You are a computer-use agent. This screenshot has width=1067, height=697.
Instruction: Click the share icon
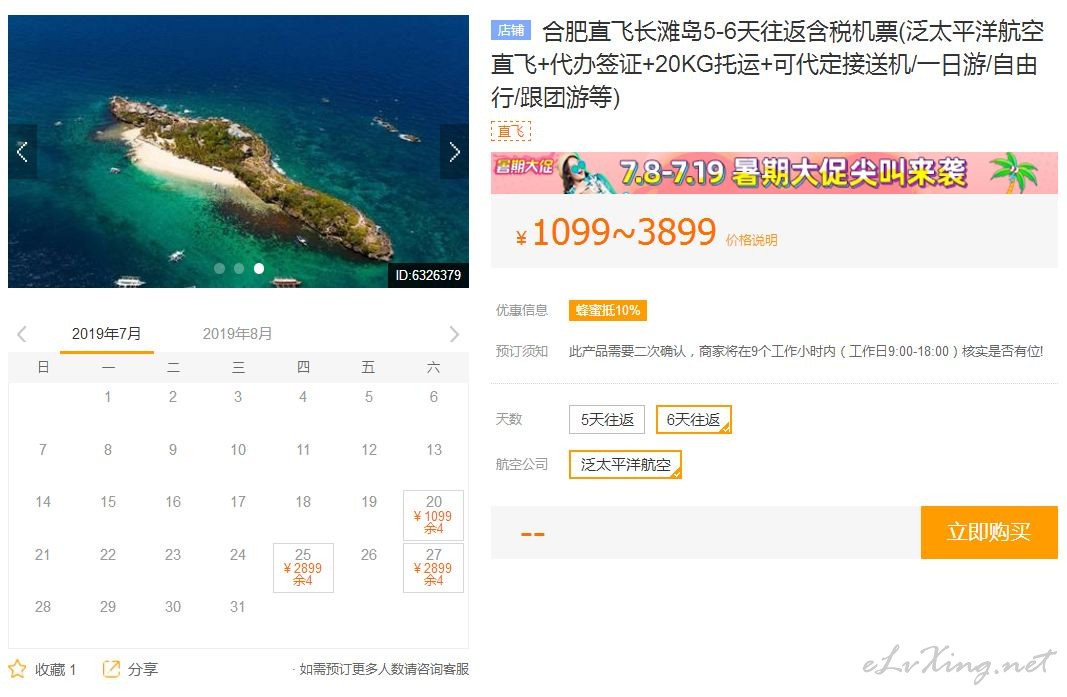(111, 669)
